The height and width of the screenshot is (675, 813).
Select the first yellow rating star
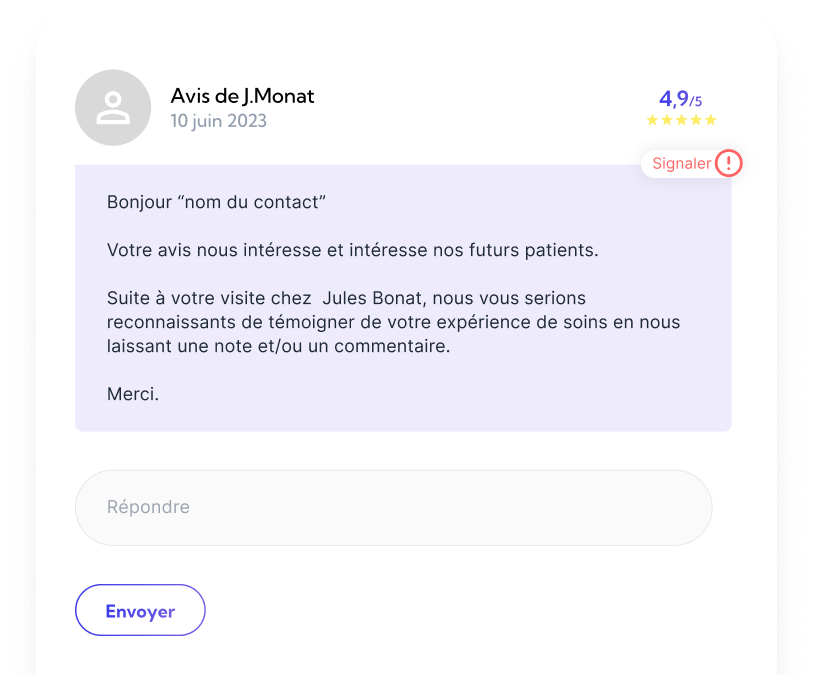coord(652,120)
